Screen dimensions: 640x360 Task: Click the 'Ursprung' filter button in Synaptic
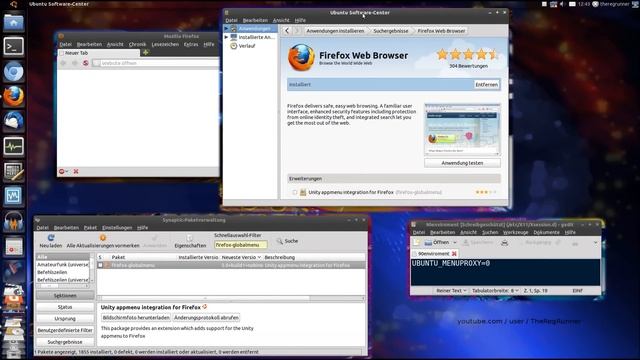point(65,318)
